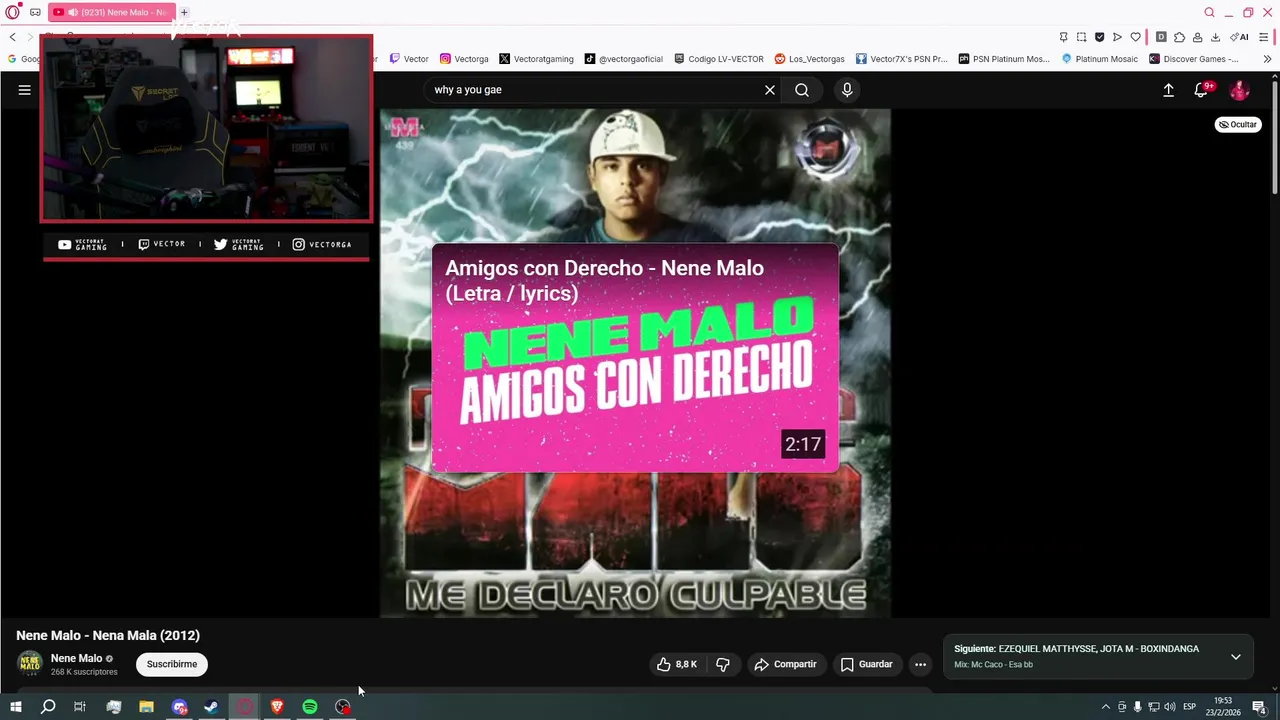Open the Windows notification center
1280x720 pixels.
[x=1260, y=707]
